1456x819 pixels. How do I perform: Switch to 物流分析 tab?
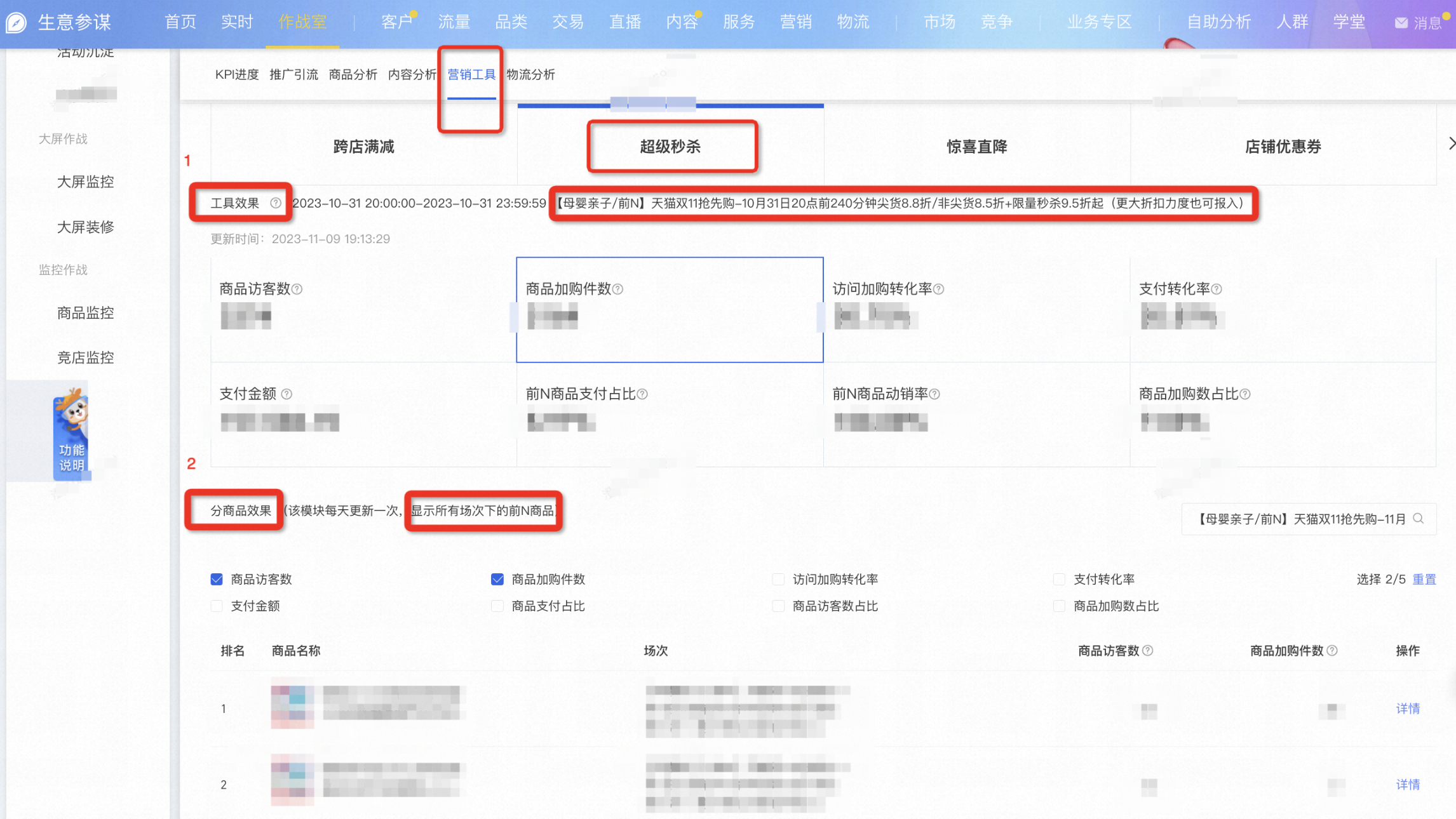(531, 75)
